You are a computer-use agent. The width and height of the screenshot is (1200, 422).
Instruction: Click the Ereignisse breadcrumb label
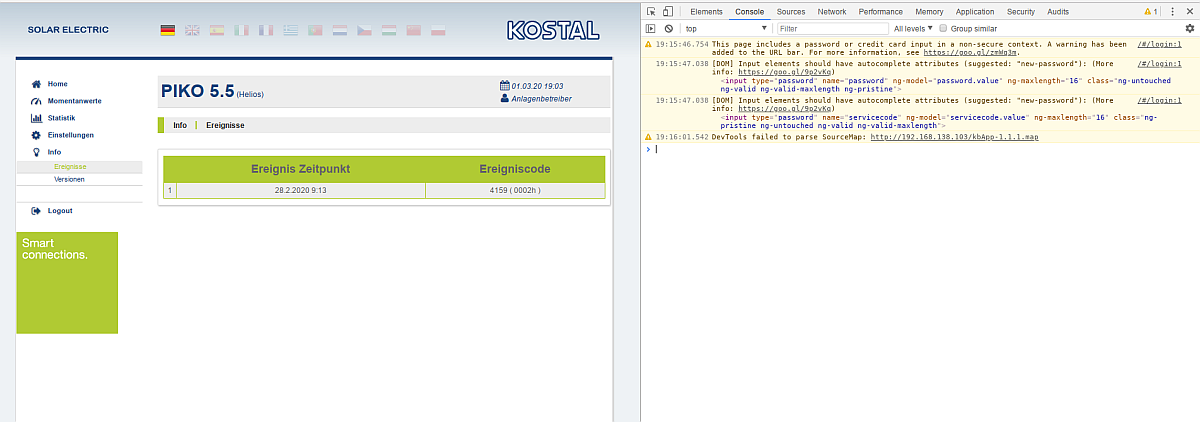point(225,125)
